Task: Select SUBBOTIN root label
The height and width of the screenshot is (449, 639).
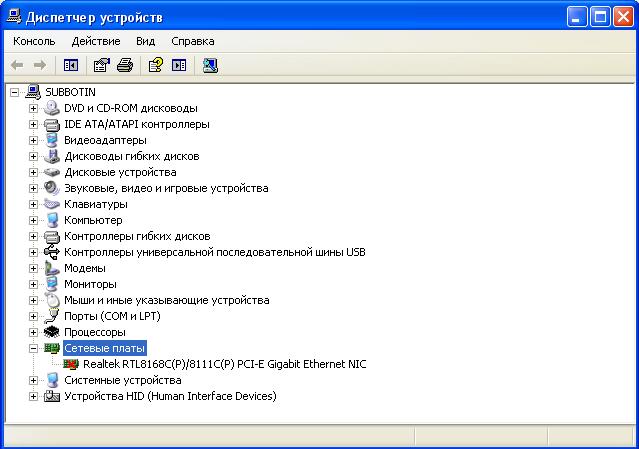Action: click(x=71, y=92)
